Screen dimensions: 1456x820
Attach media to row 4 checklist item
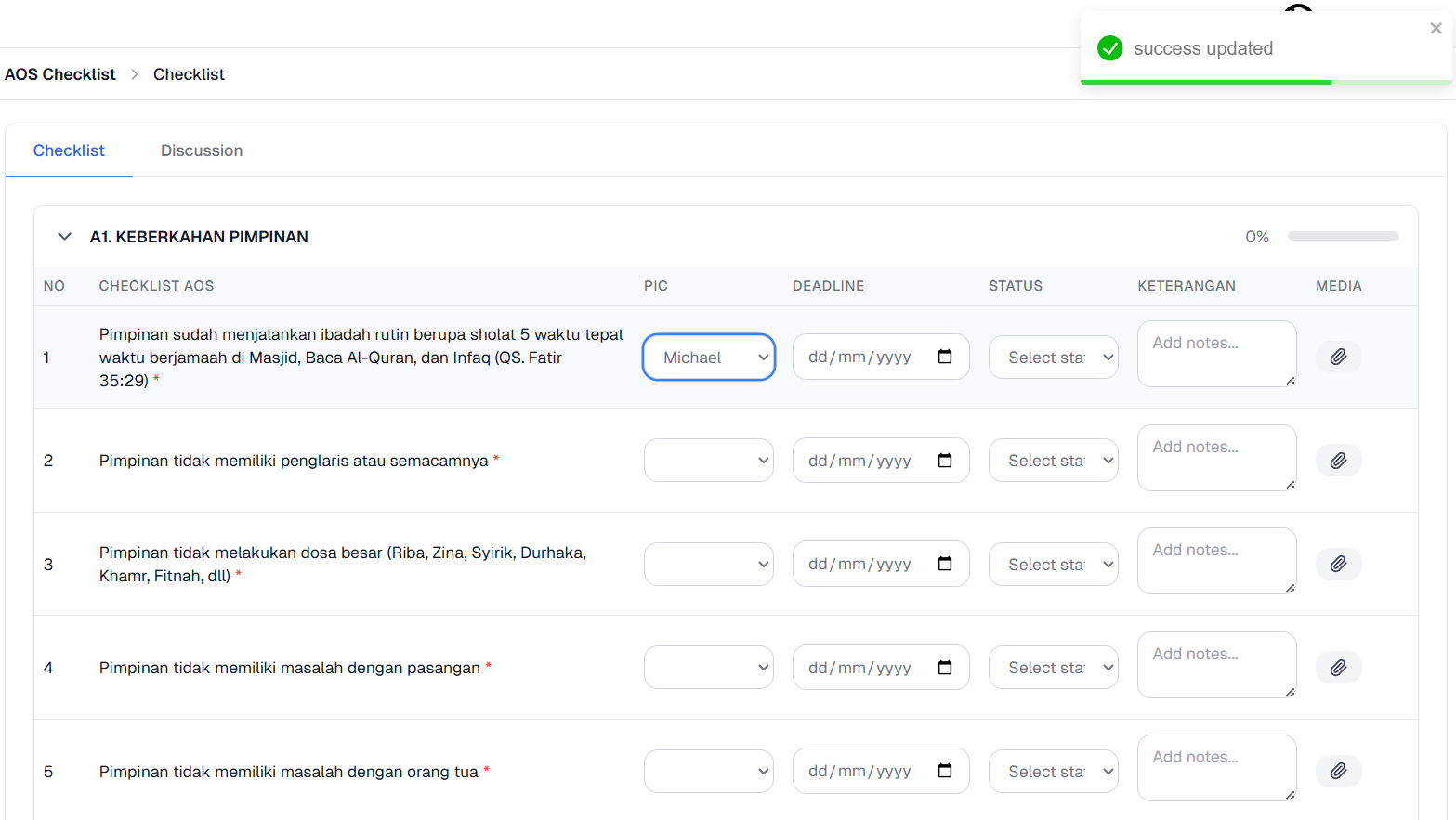[1338, 668]
